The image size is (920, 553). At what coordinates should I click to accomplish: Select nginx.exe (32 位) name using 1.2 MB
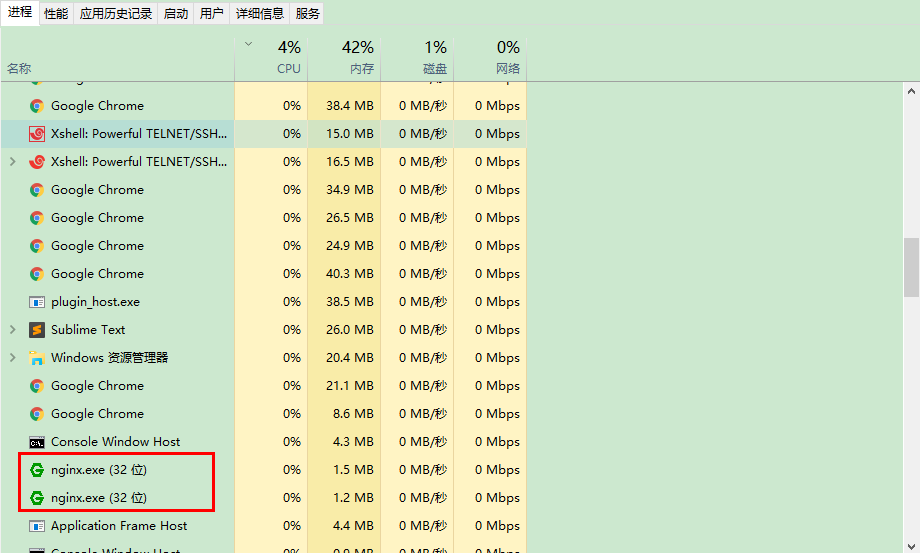pyautogui.click(x=99, y=498)
